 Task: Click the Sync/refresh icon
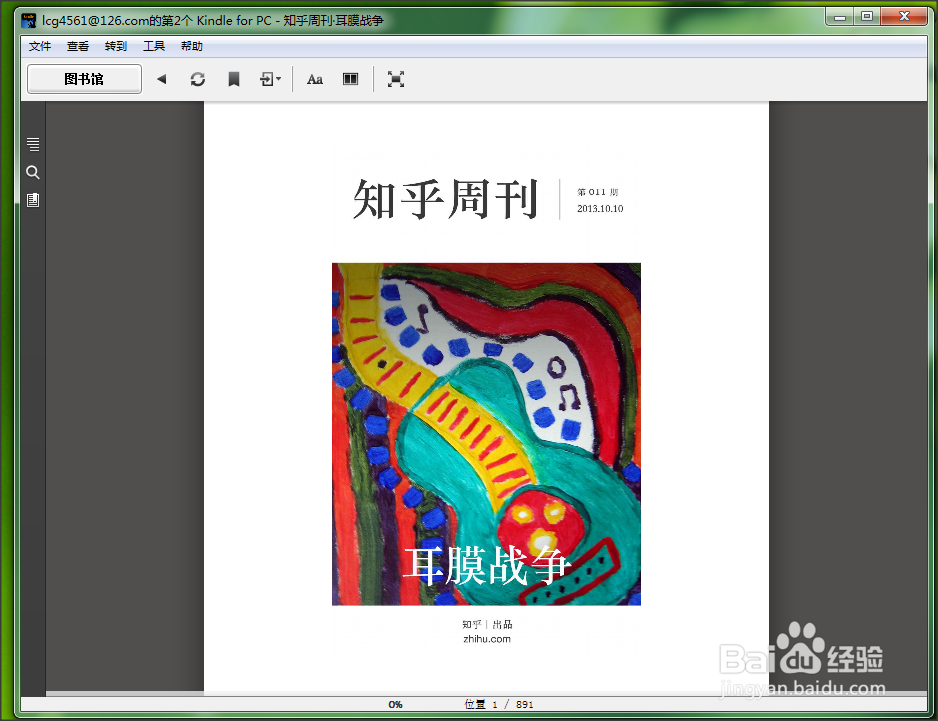197,79
